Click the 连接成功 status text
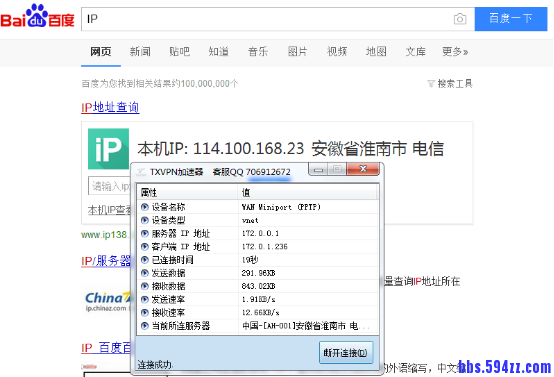The width and height of the screenshot is (554, 377). (155, 365)
